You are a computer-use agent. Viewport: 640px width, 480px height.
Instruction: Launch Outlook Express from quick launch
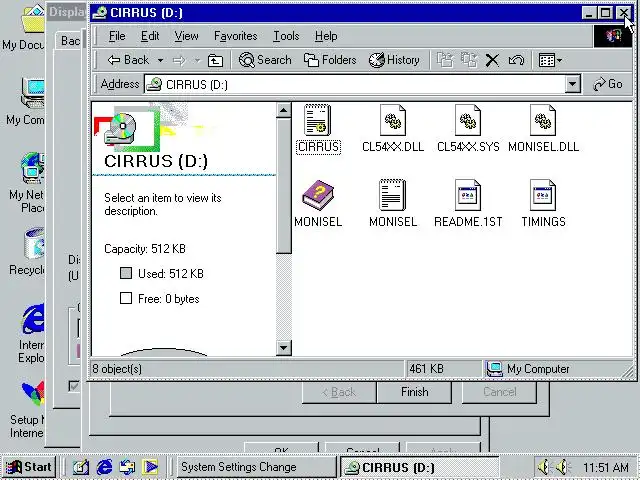tap(127, 467)
